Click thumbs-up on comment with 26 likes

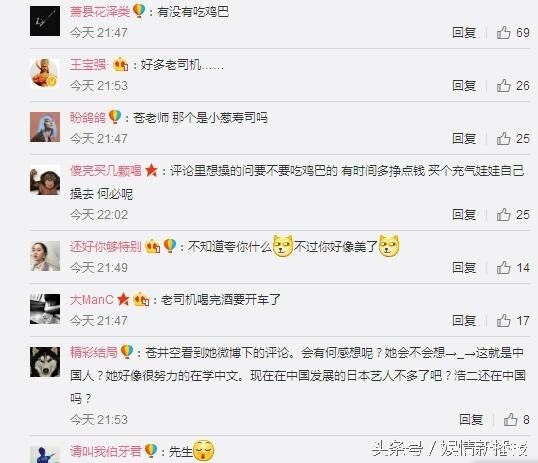click(503, 85)
